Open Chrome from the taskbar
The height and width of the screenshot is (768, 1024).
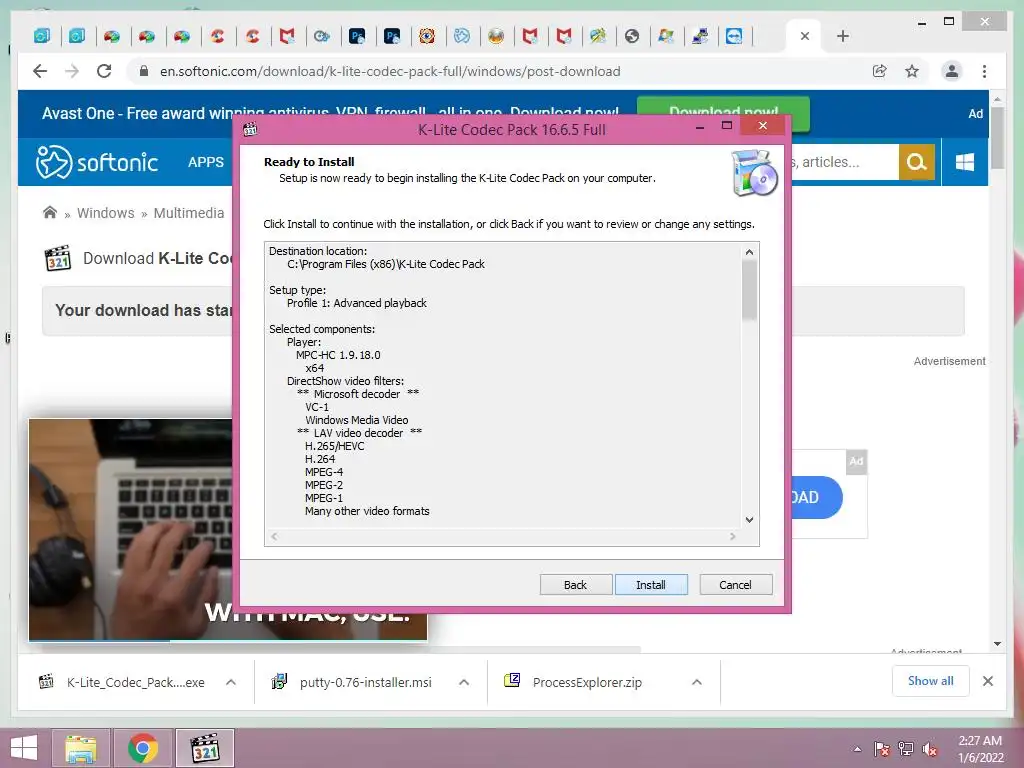(142, 748)
